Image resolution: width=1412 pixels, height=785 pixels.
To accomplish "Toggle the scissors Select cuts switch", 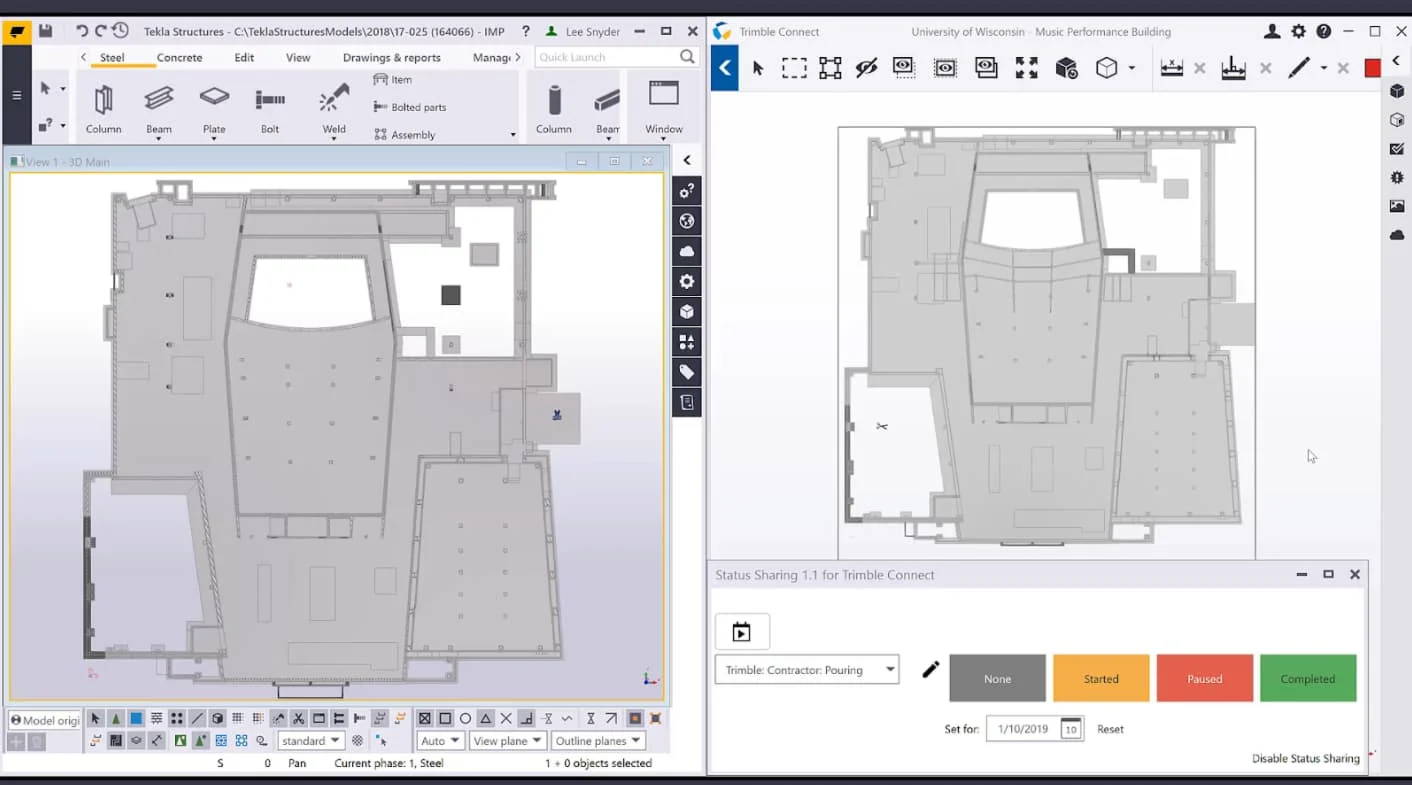I will (x=298, y=718).
